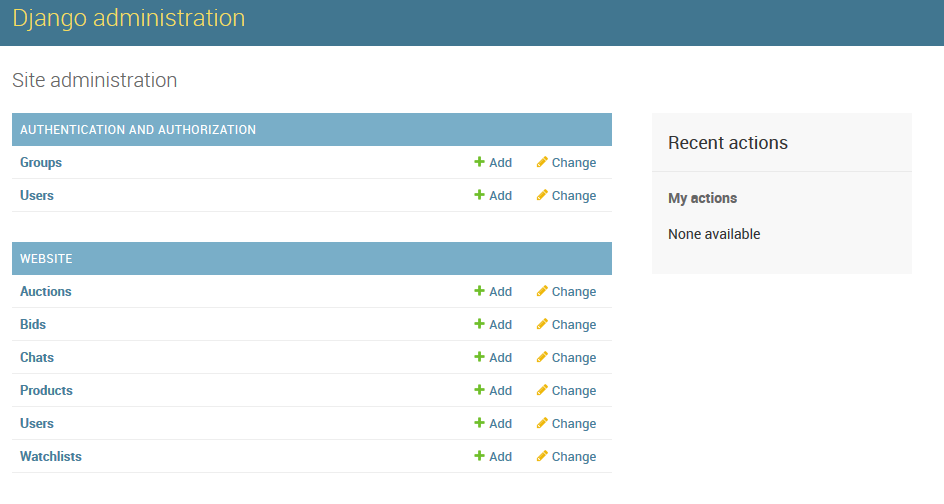
Task: Go to Django administration home title
Action: pyautogui.click(x=129, y=18)
